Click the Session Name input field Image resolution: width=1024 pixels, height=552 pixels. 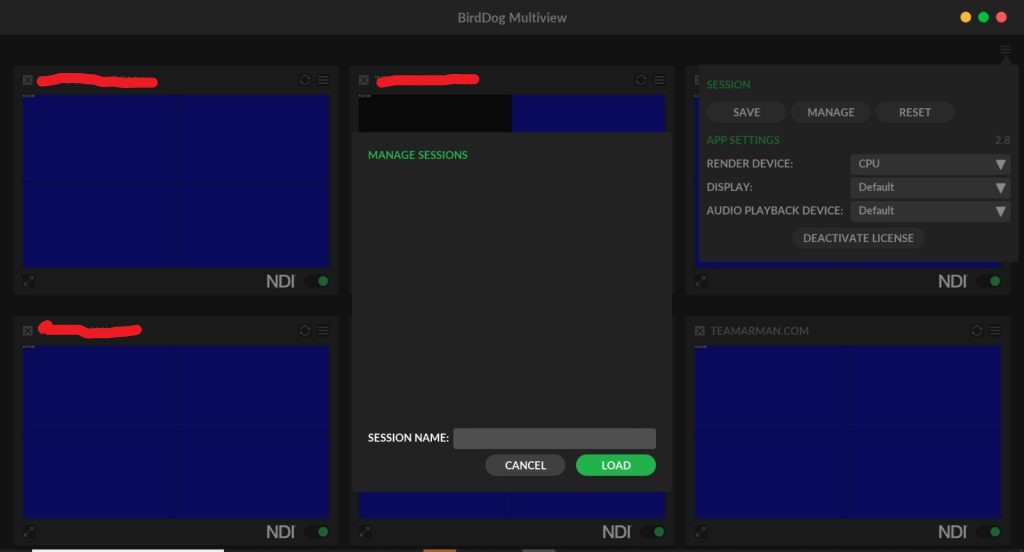(554, 438)
